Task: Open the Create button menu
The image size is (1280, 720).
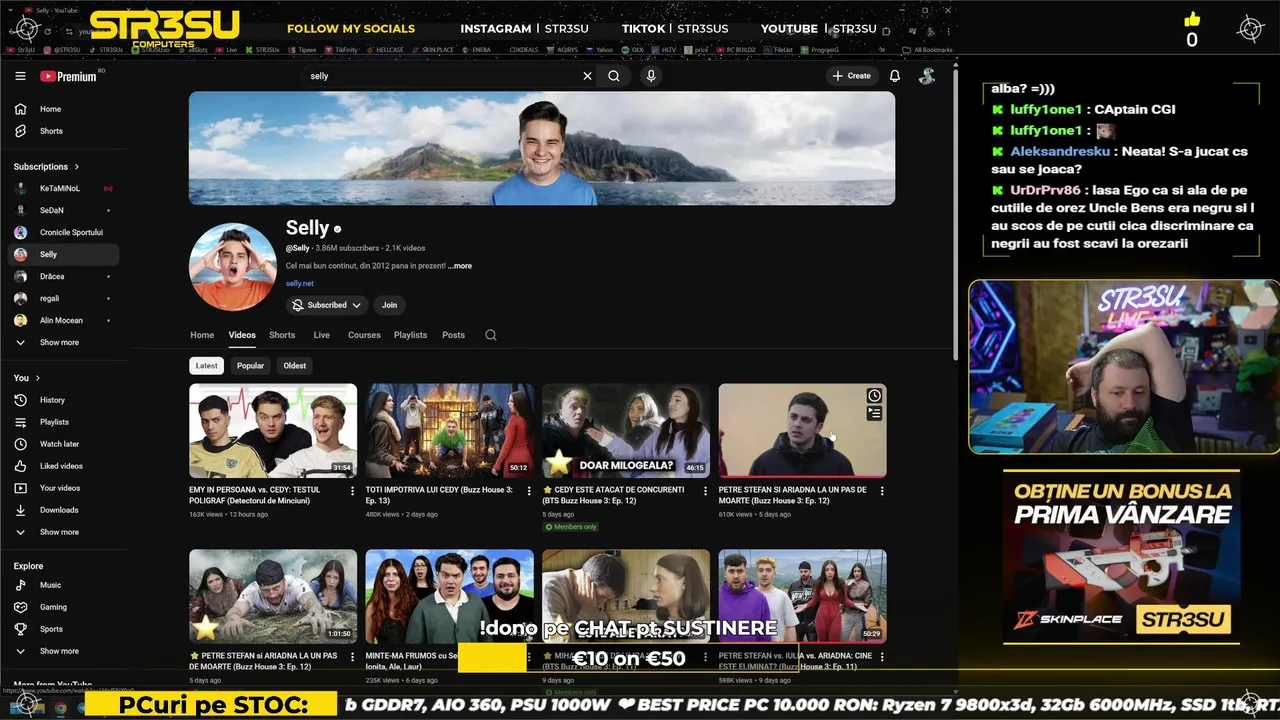Action: point(852,76)
